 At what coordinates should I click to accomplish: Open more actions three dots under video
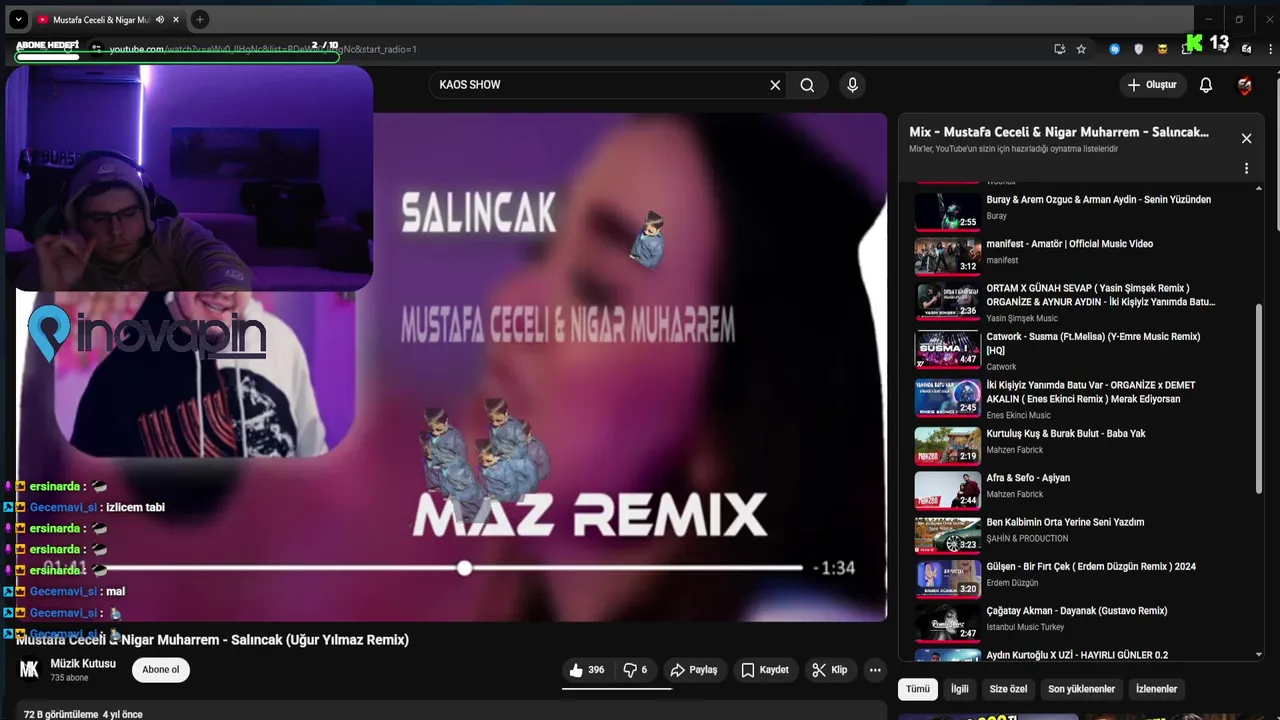875,670
